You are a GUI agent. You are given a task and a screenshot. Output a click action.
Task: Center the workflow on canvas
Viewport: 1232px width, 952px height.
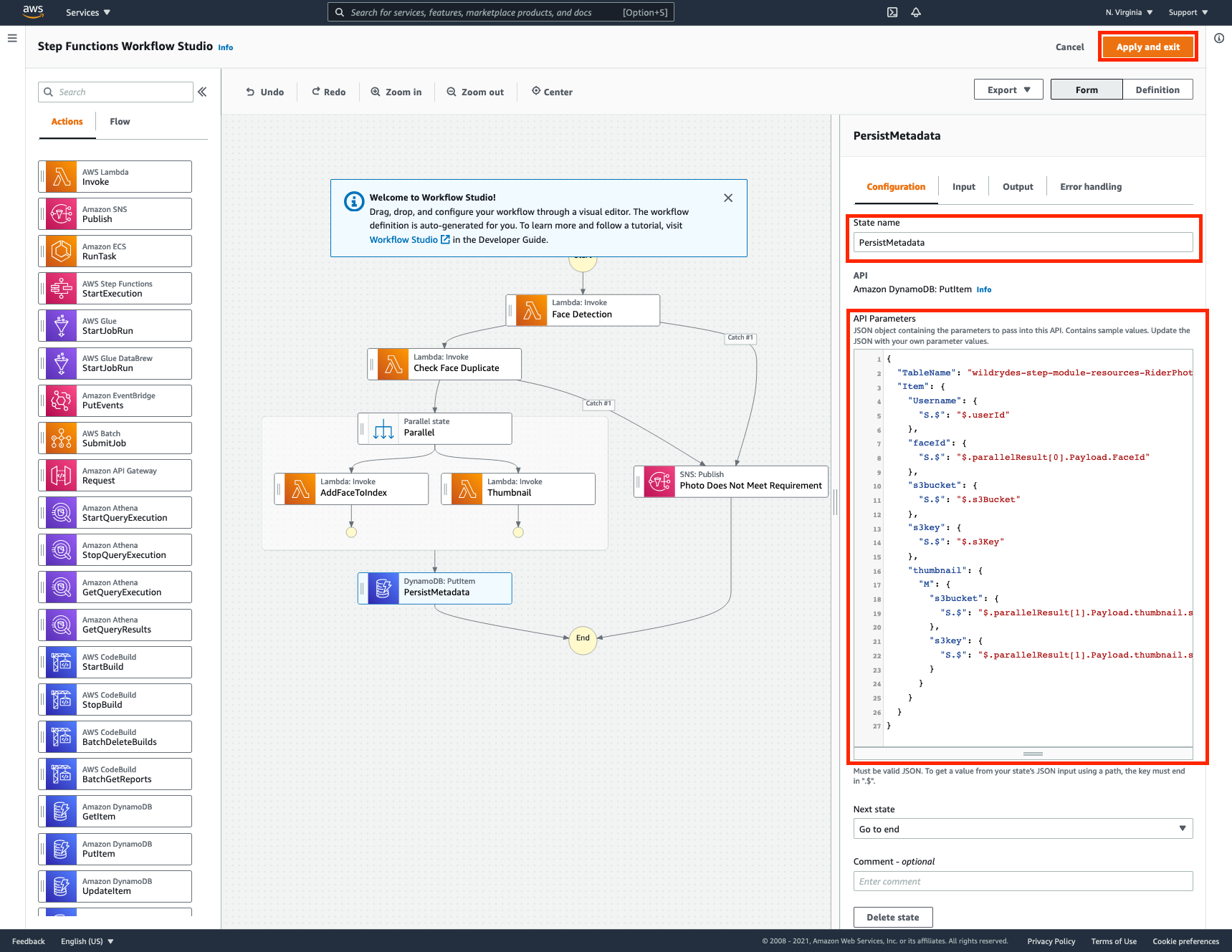tap(552, 92)
